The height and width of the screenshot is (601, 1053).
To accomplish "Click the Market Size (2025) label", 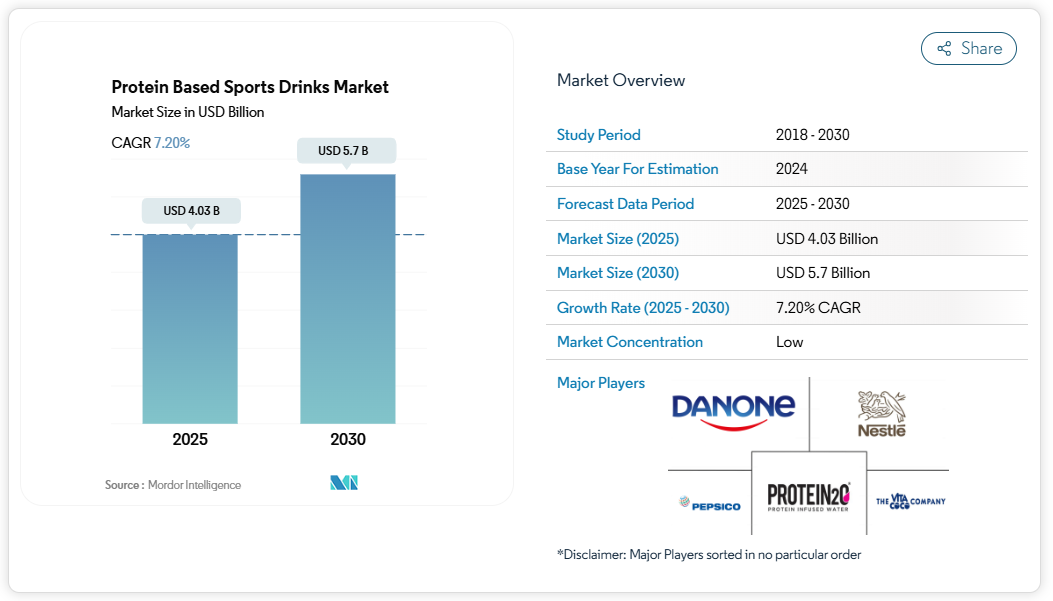I will point(617,239).
